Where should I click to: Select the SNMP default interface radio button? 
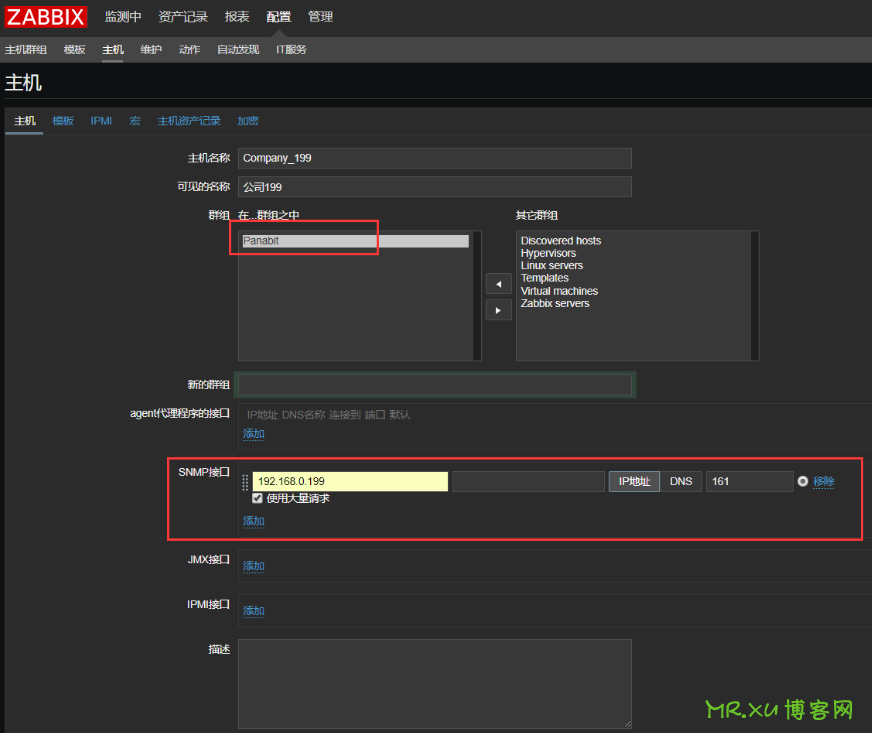point(802,481)
